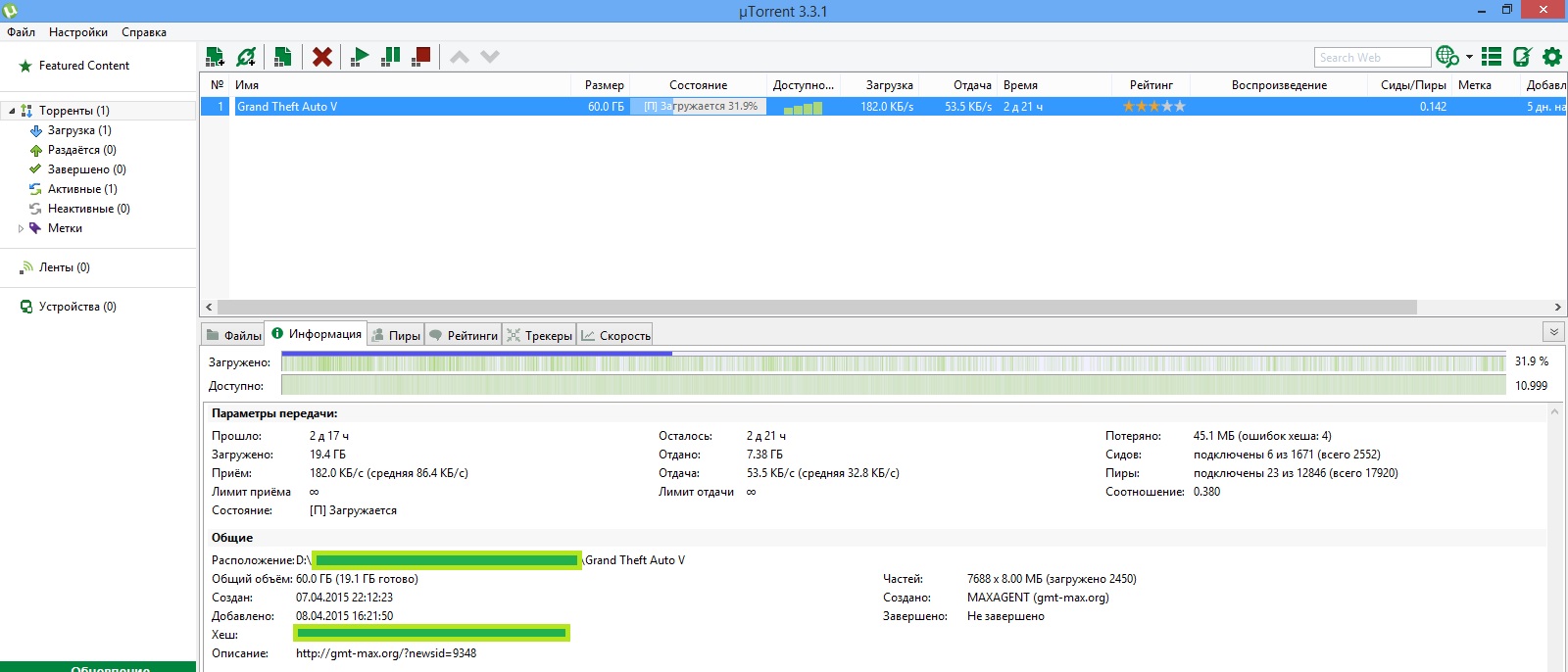Screen dimensions: 1568x672
Task: Open the Настройки menu
Action: click(78, 32)
